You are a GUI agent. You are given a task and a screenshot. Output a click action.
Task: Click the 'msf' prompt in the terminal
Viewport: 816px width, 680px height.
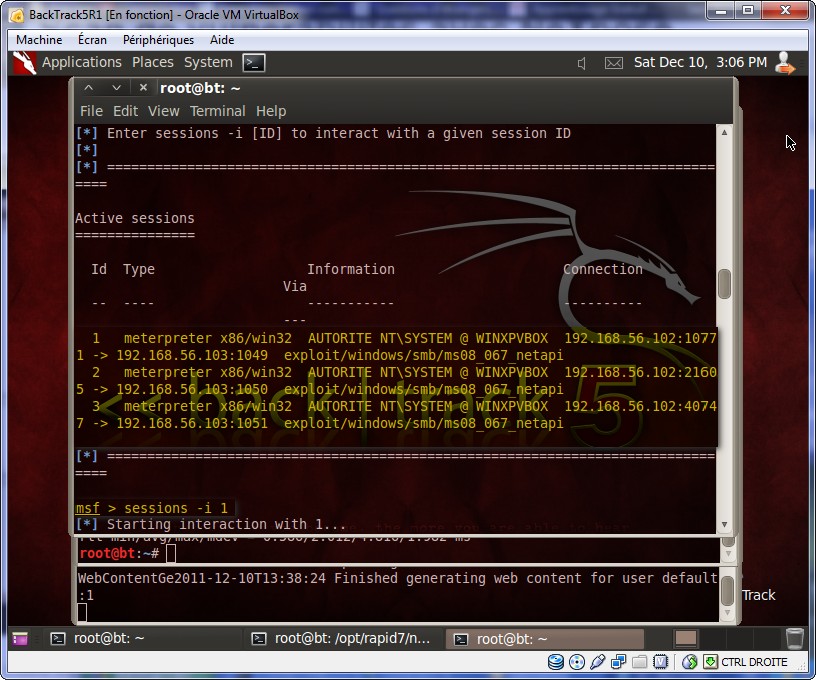click(87, 508)
